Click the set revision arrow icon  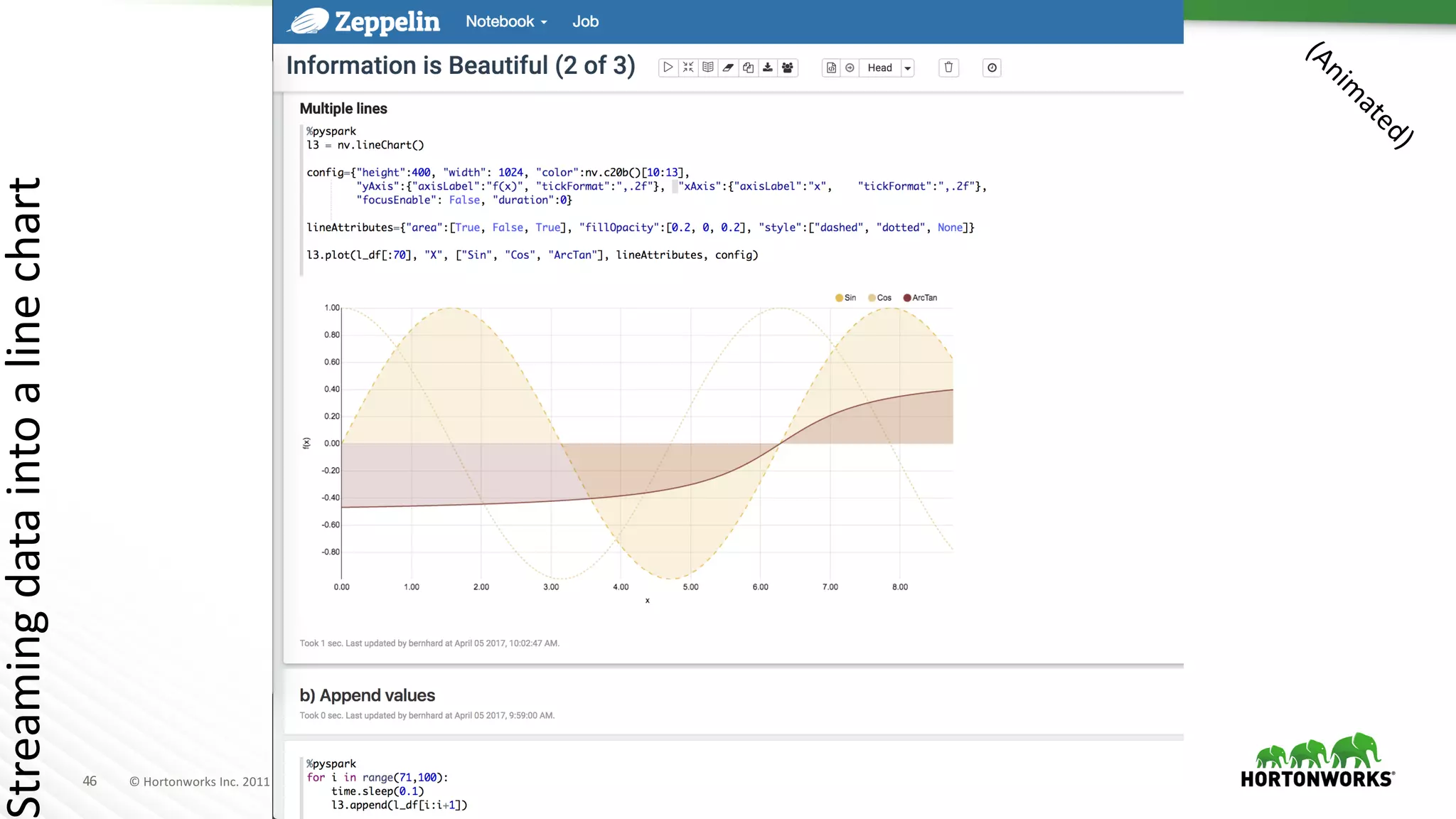[850, 68]
